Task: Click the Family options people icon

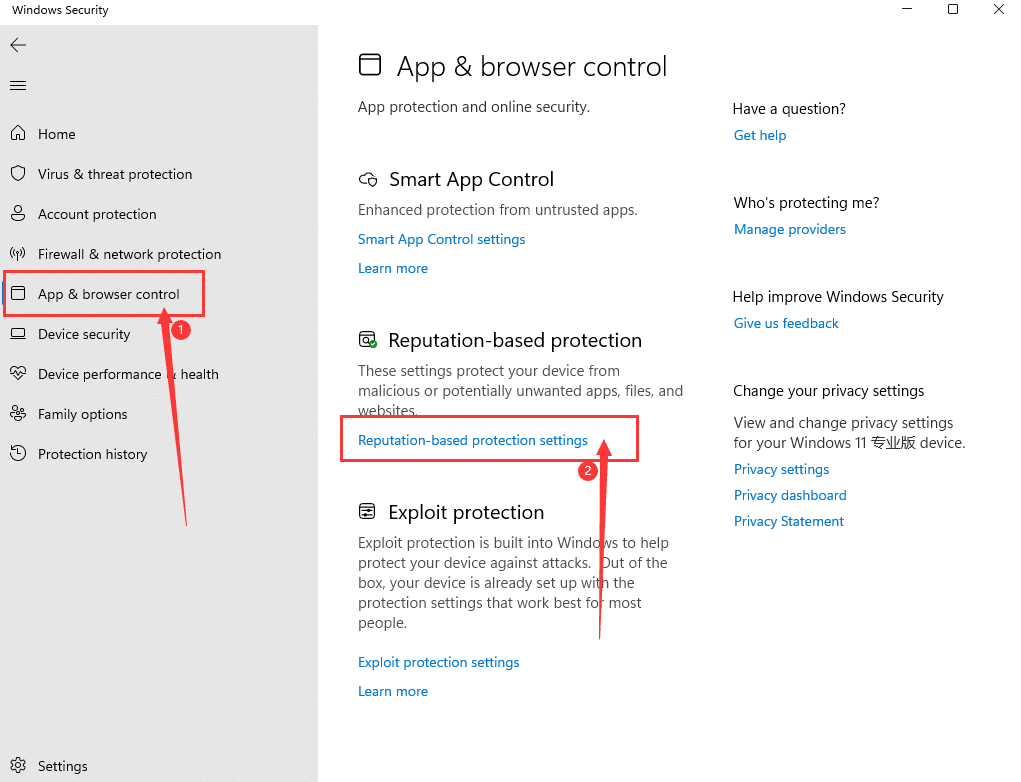Action: tap(18, 413)
